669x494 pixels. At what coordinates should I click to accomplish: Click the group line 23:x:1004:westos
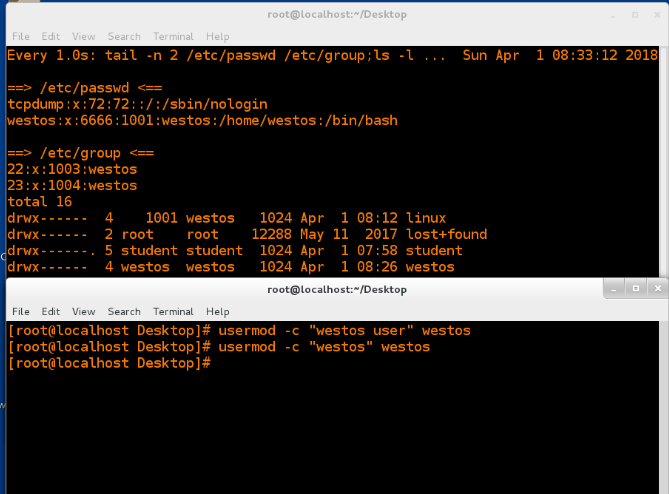pos(72,186)
